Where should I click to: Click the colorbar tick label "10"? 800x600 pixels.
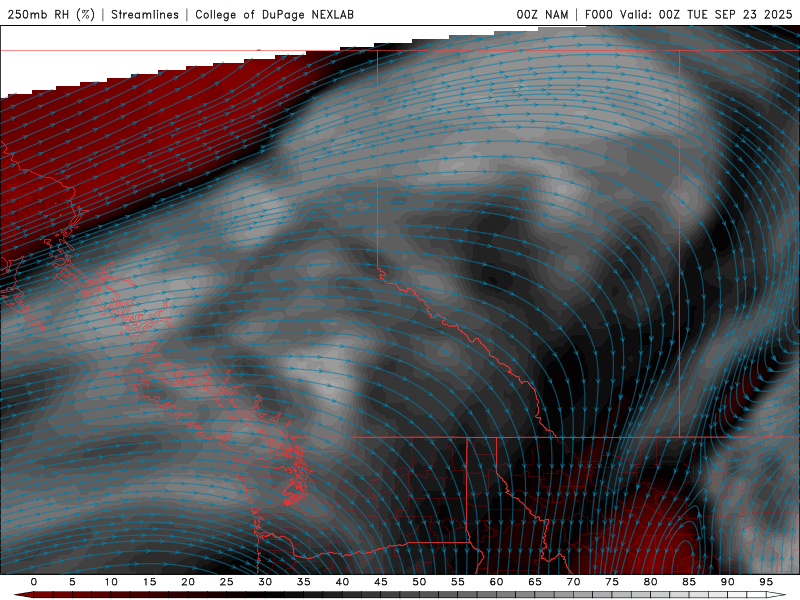pos(111,582)
